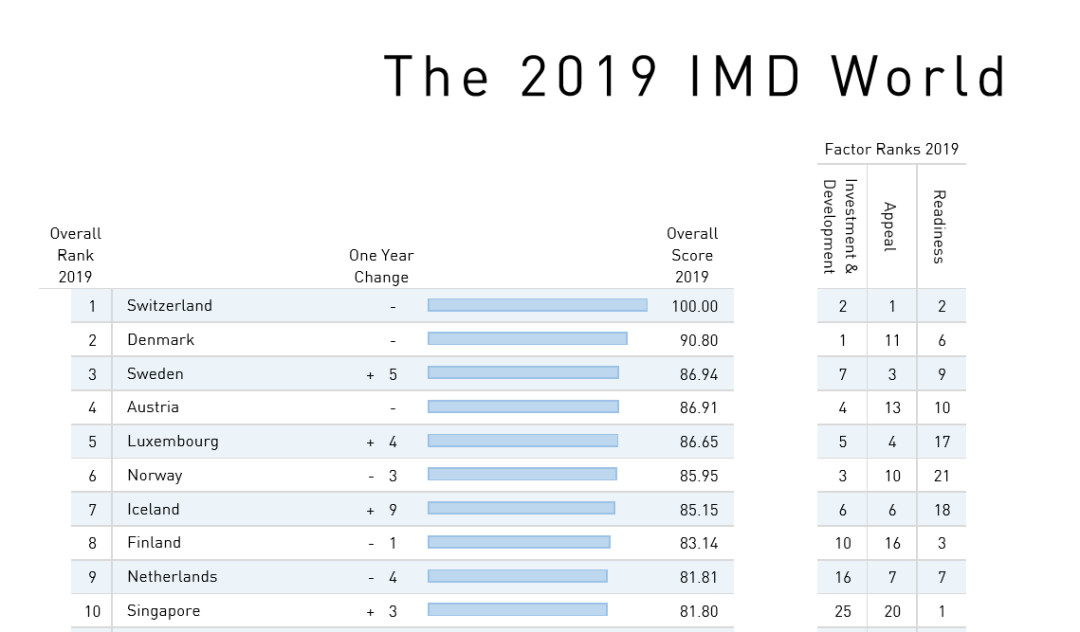Click Luxembourg in the rankings table
The height and width of the screenshot is (632, 1080).
pos(172,441)
